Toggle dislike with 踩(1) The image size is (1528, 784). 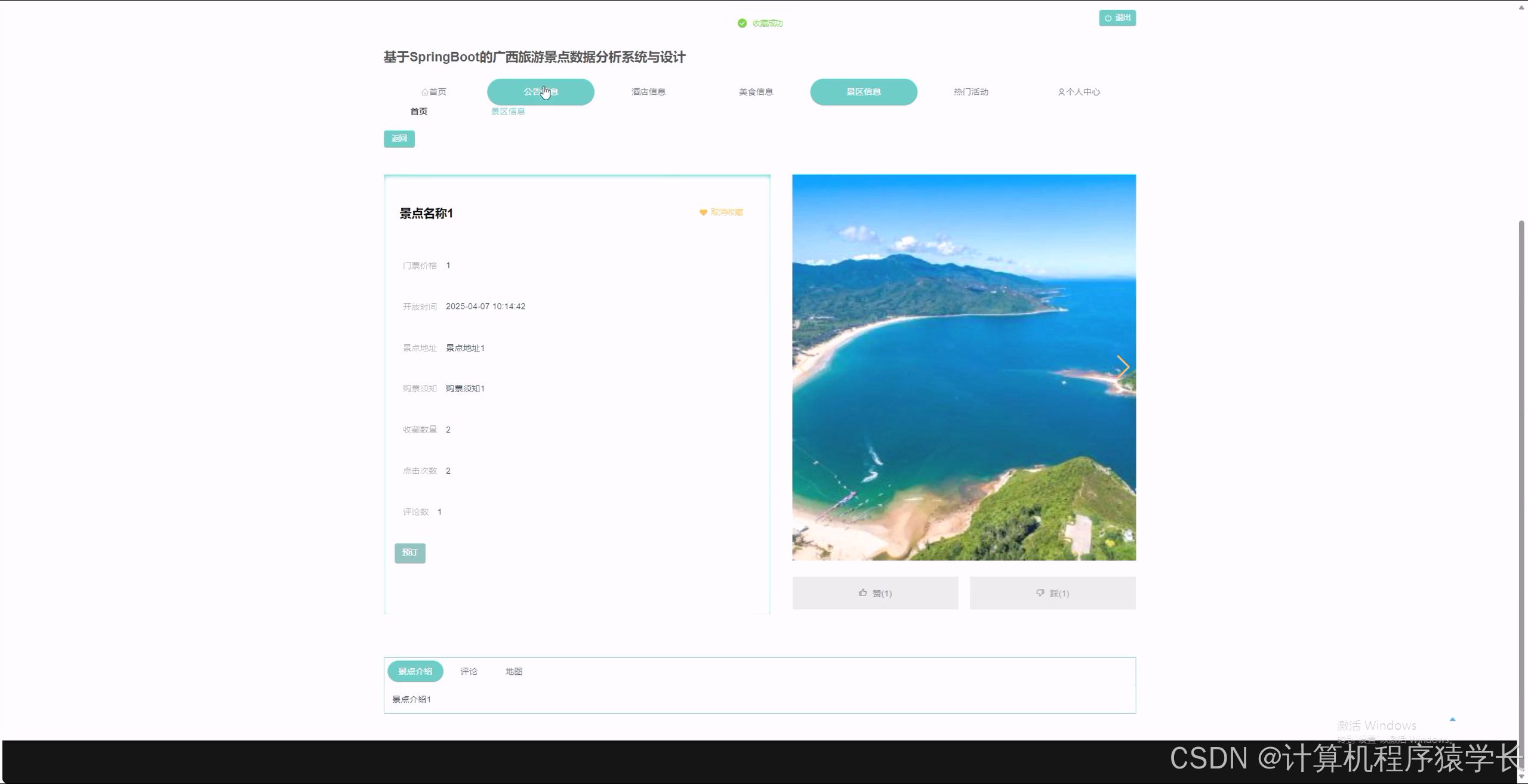pos(1052,592)
